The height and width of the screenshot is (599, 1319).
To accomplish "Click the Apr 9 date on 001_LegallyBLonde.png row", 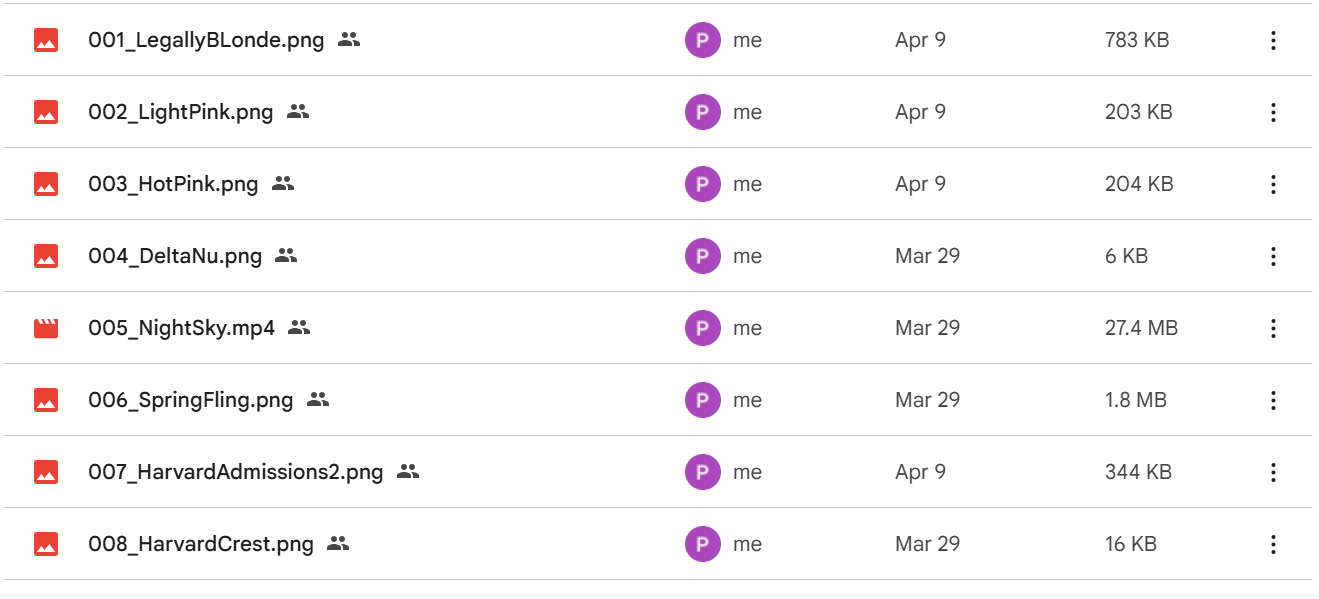I will (919, 40).
